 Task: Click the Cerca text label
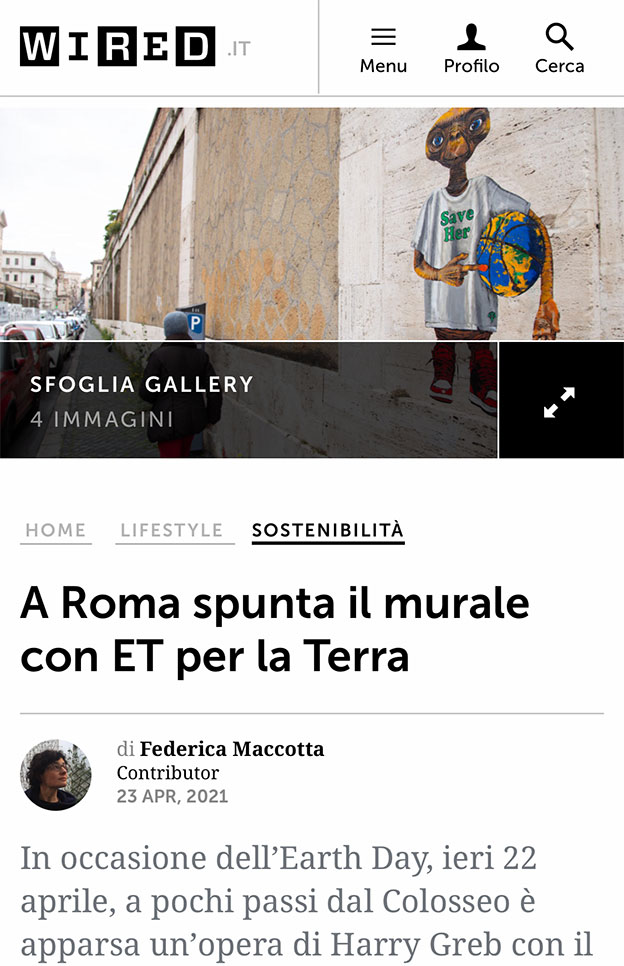559,66
